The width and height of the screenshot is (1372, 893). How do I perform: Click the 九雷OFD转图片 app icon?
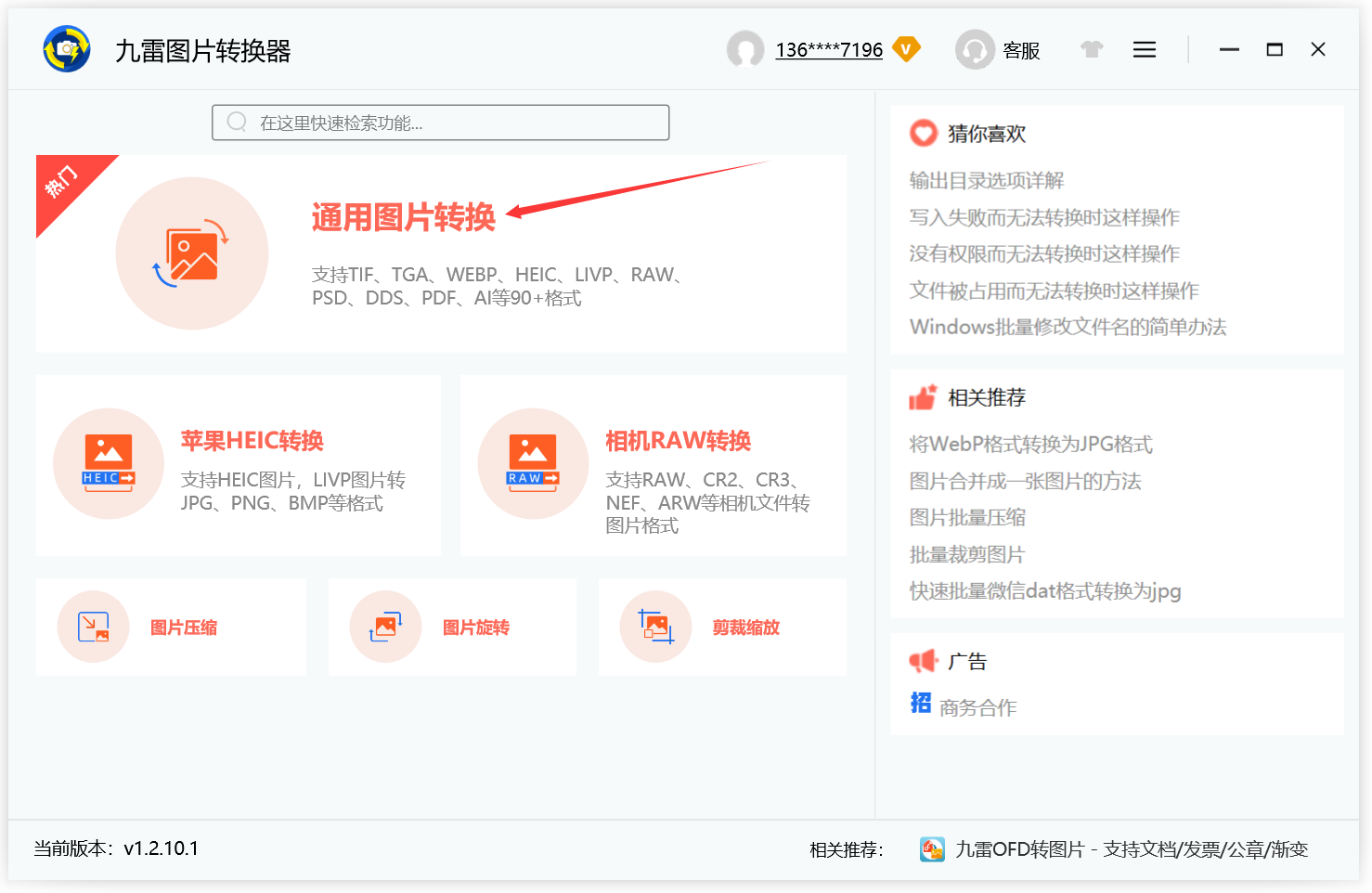tap(932, 849)
